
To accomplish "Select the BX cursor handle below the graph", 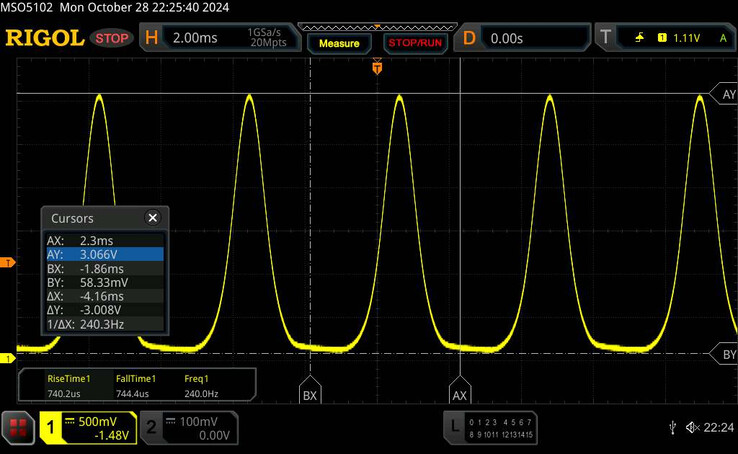I will point(310,392).
